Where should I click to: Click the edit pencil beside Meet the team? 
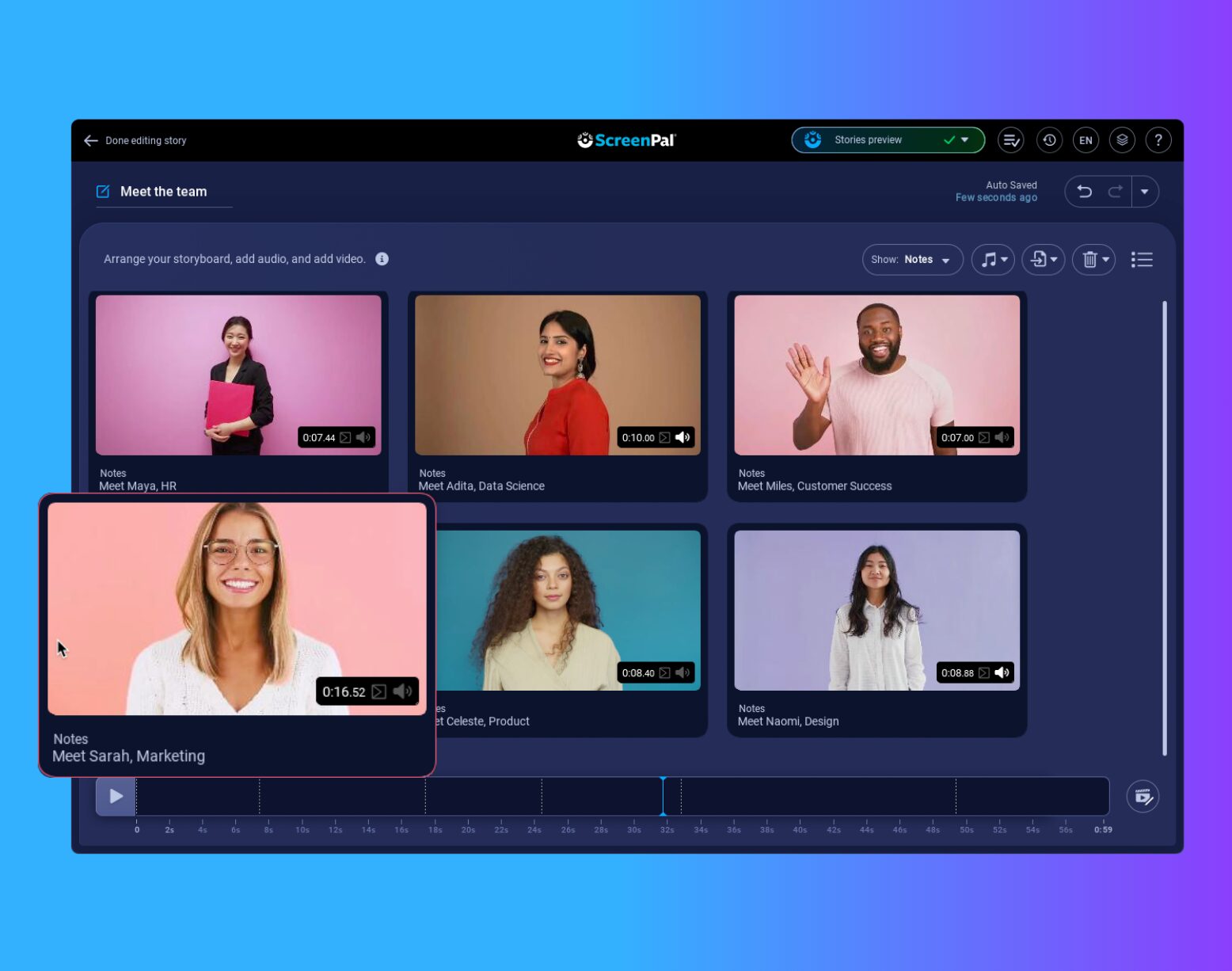(102, 191)
